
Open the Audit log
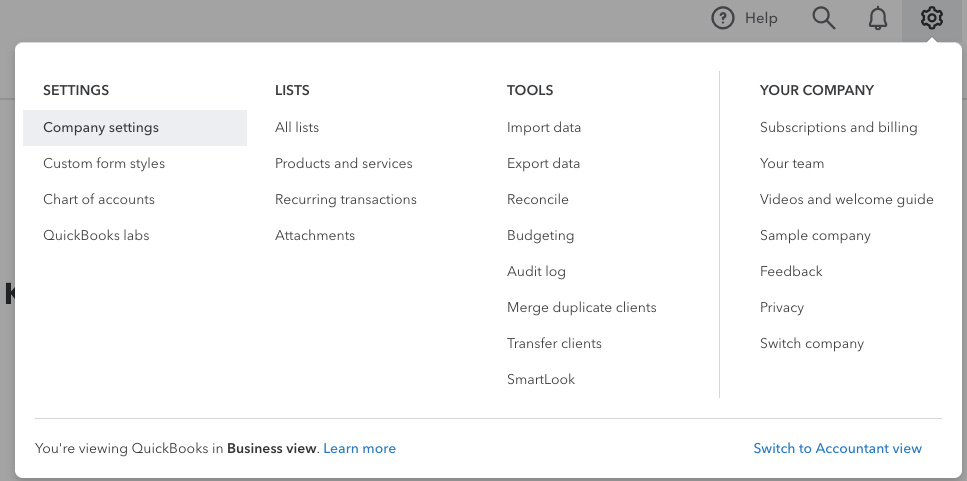[x=536, y=271]
